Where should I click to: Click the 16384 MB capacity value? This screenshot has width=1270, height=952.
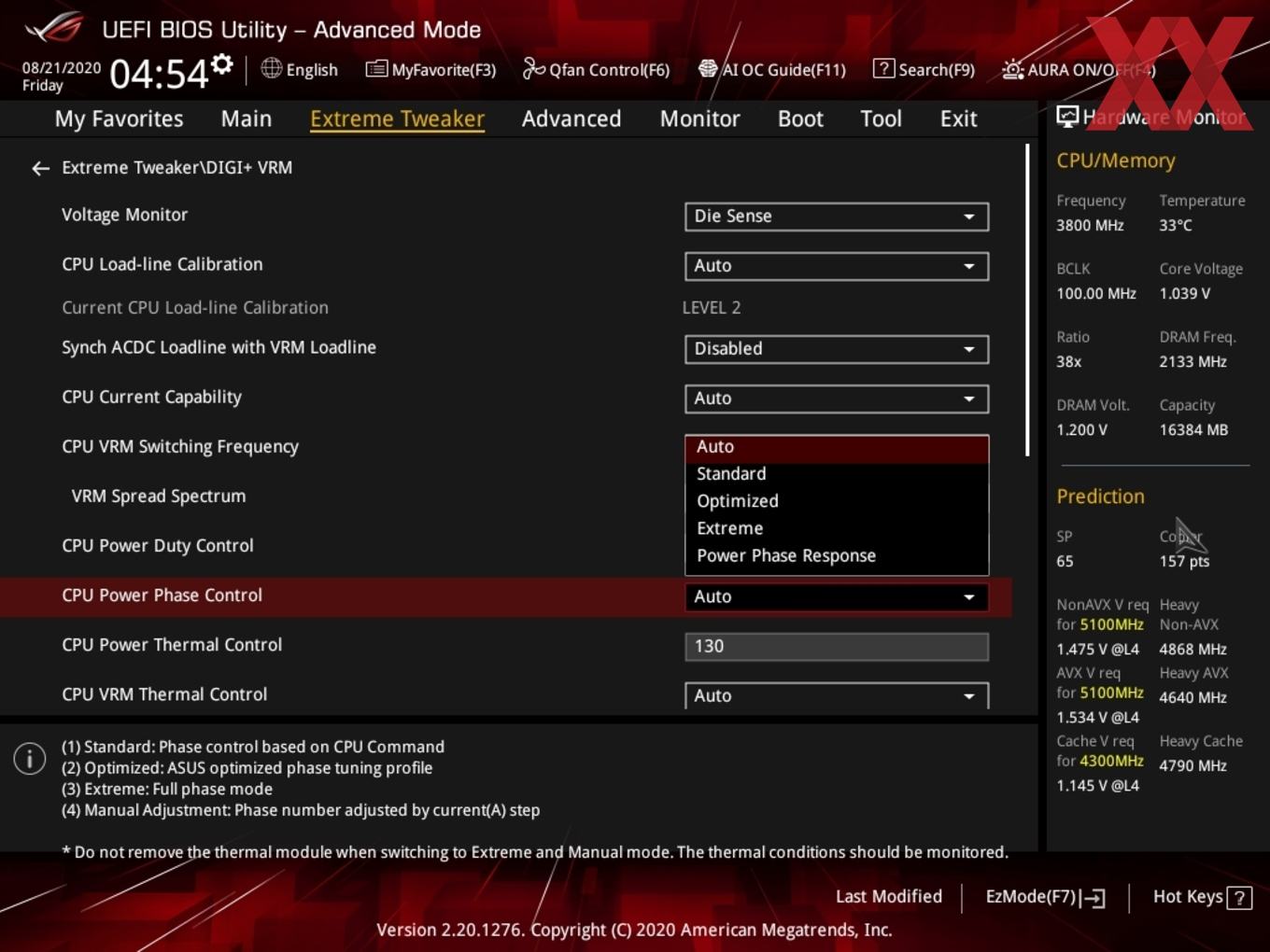pos(1193,430)
